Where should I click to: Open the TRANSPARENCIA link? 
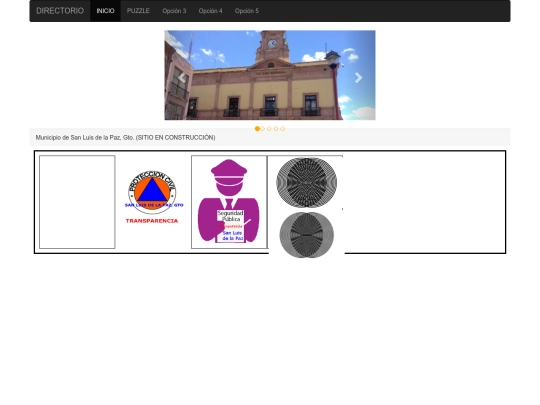point(152,221)
